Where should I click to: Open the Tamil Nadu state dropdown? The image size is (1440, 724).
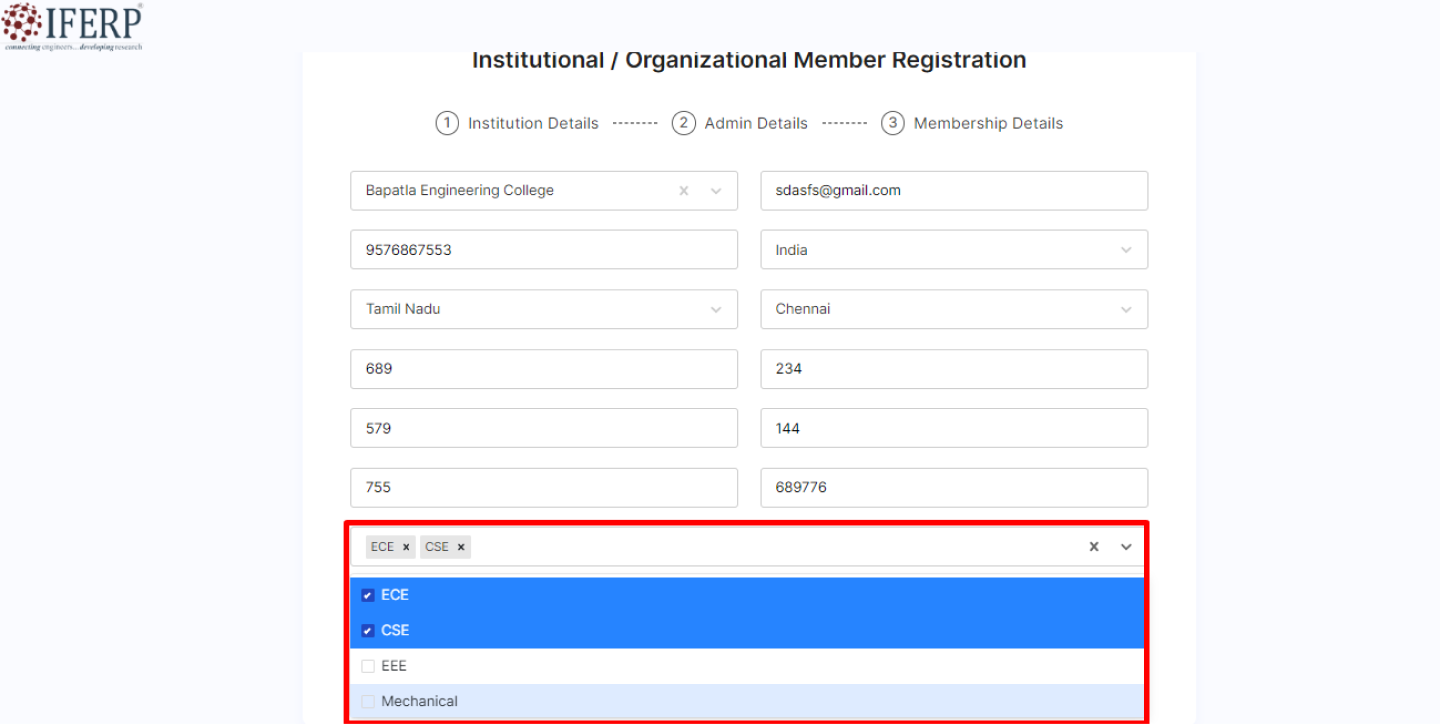(716, 309)
